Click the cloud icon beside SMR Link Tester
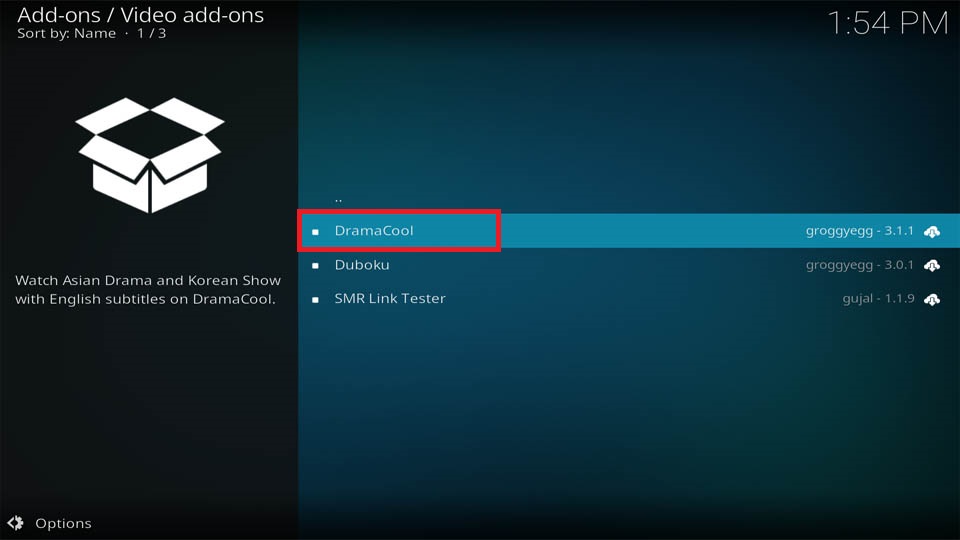 932,299
